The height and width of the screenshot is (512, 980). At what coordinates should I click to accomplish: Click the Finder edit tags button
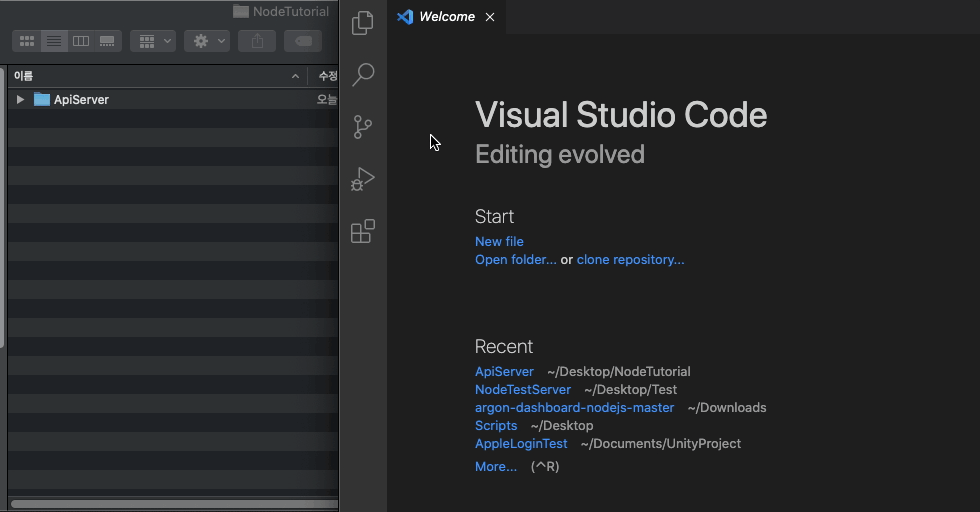pos(303,41)
